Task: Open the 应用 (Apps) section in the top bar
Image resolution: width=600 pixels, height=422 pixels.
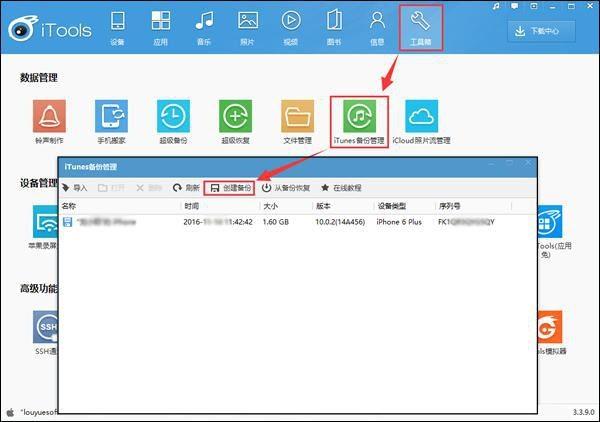Action: coord(161,29)
